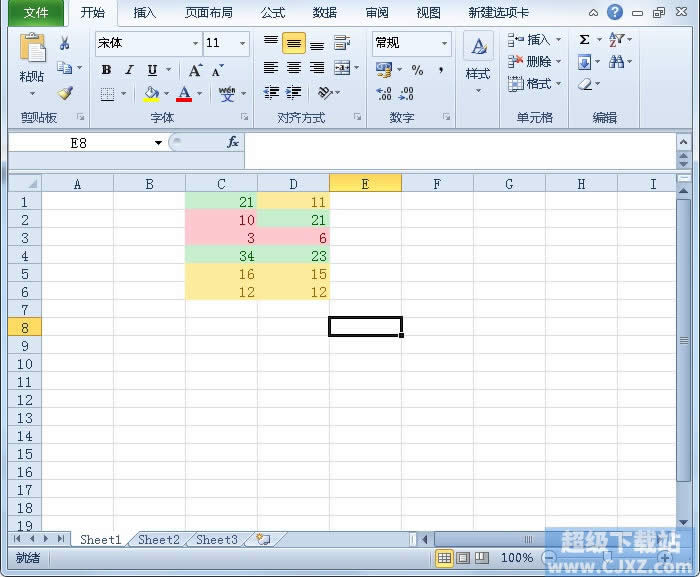Click the wén phonetic guide icon
Screen dimensions: 700x577
tap(227, 94)
